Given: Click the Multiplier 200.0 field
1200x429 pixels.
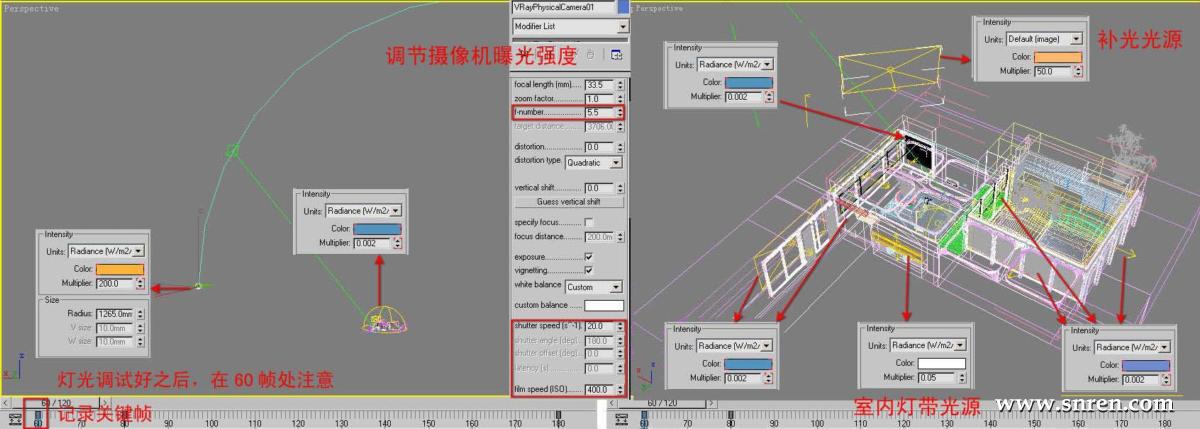Looking at the screenshot, I should (116, 284).
